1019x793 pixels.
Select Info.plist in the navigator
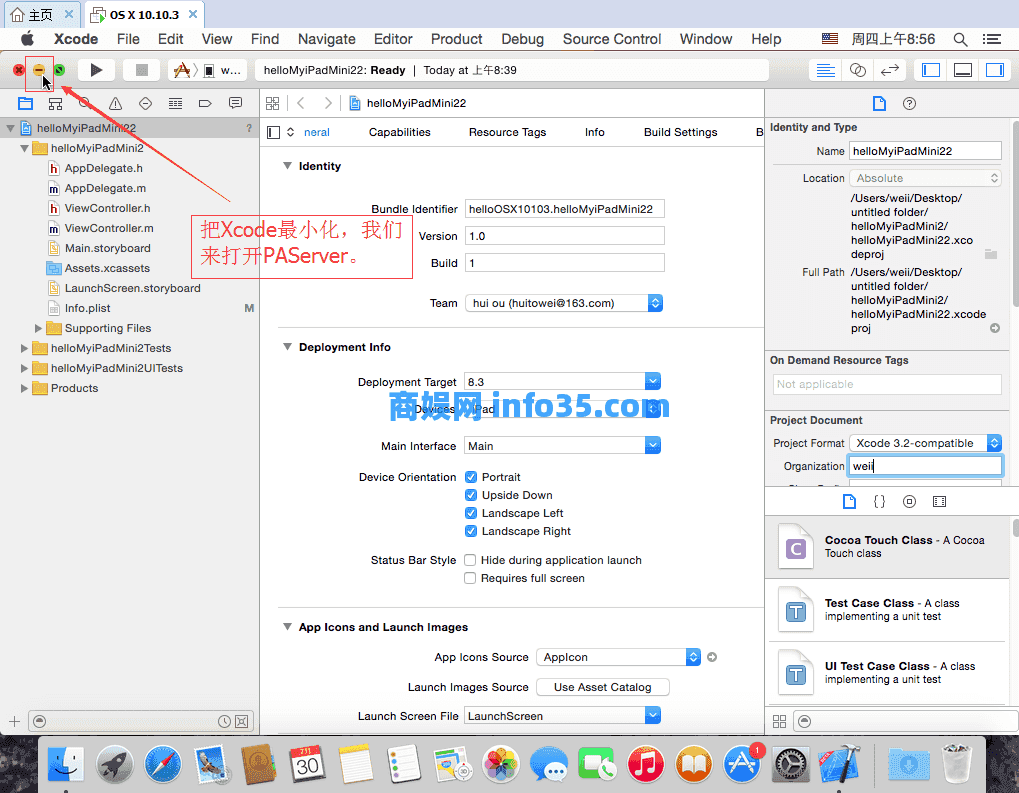coord(87,308)
